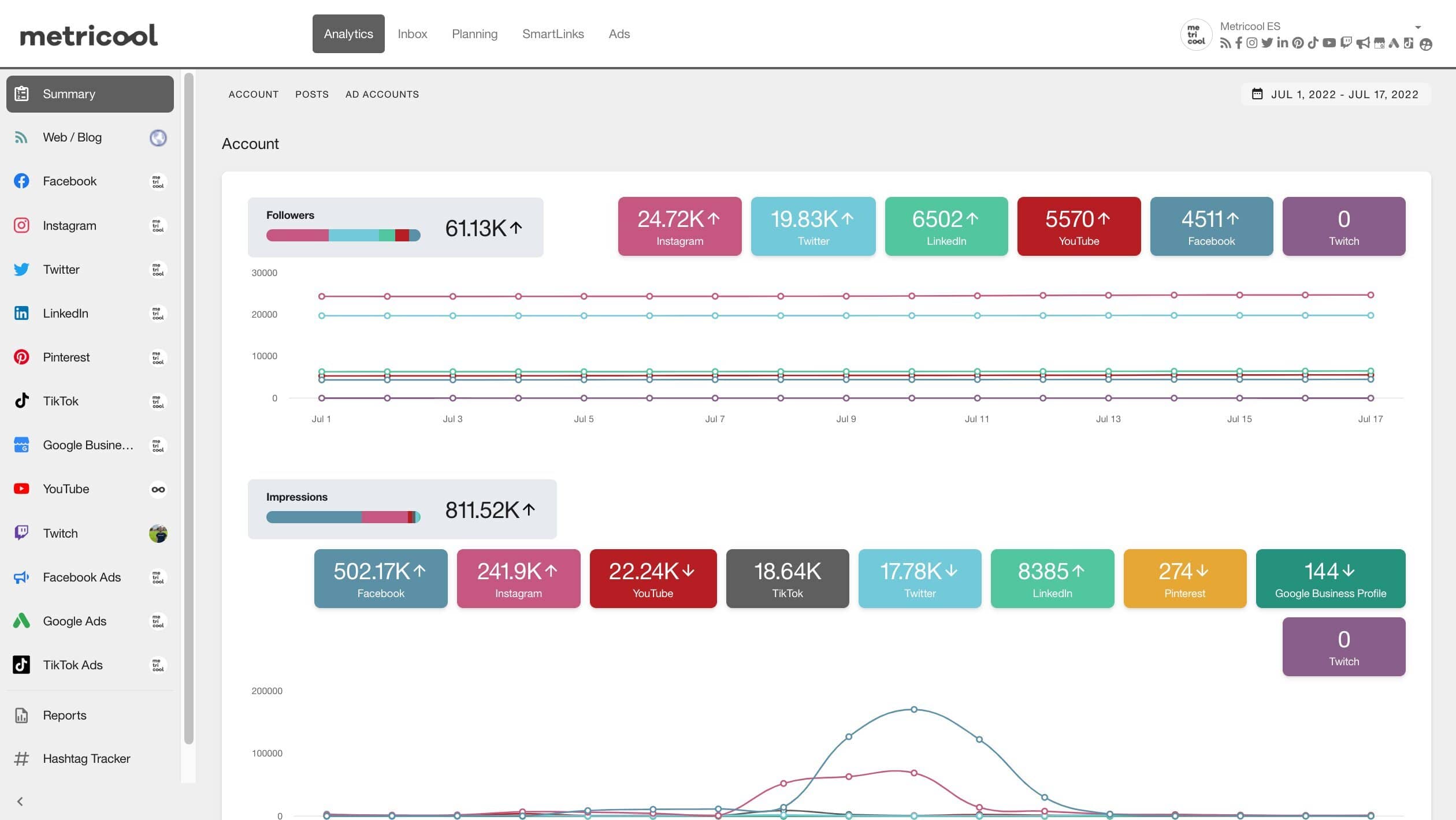This screenshot has height=820, width=1456.
Task: Expand the Metricool ES account dropdown
Action: (1418, 27)
